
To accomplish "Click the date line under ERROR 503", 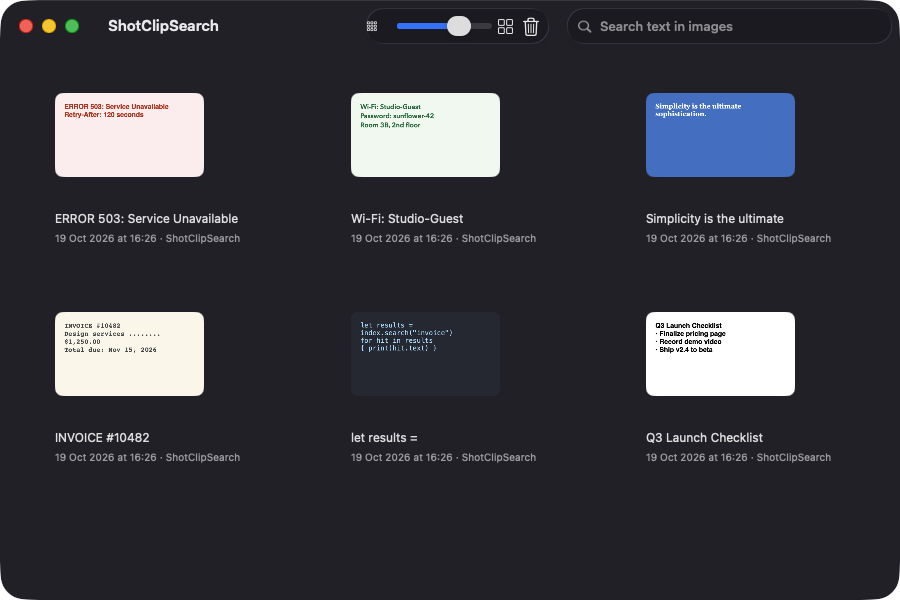I will point(148,238).
